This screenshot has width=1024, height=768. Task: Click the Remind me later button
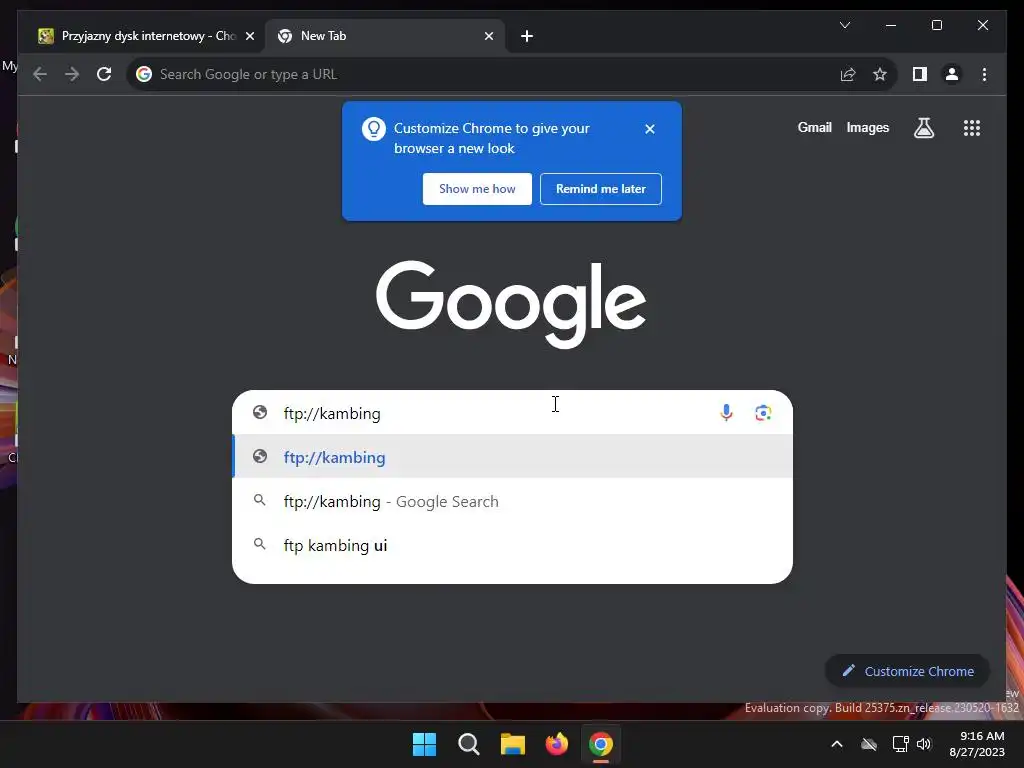coord(601,189)
